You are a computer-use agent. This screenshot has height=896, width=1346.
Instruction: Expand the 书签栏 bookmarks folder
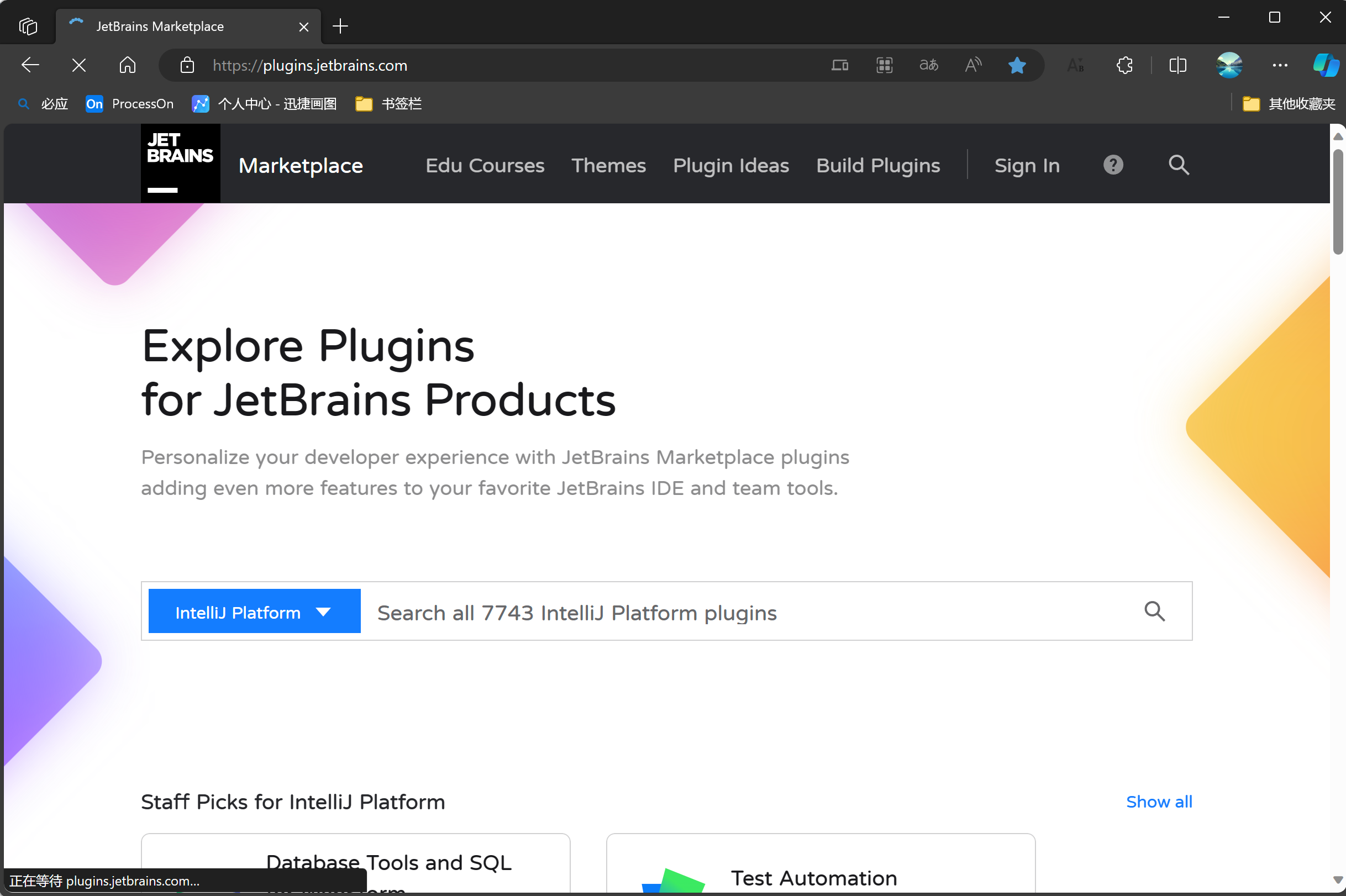[388, 104]
